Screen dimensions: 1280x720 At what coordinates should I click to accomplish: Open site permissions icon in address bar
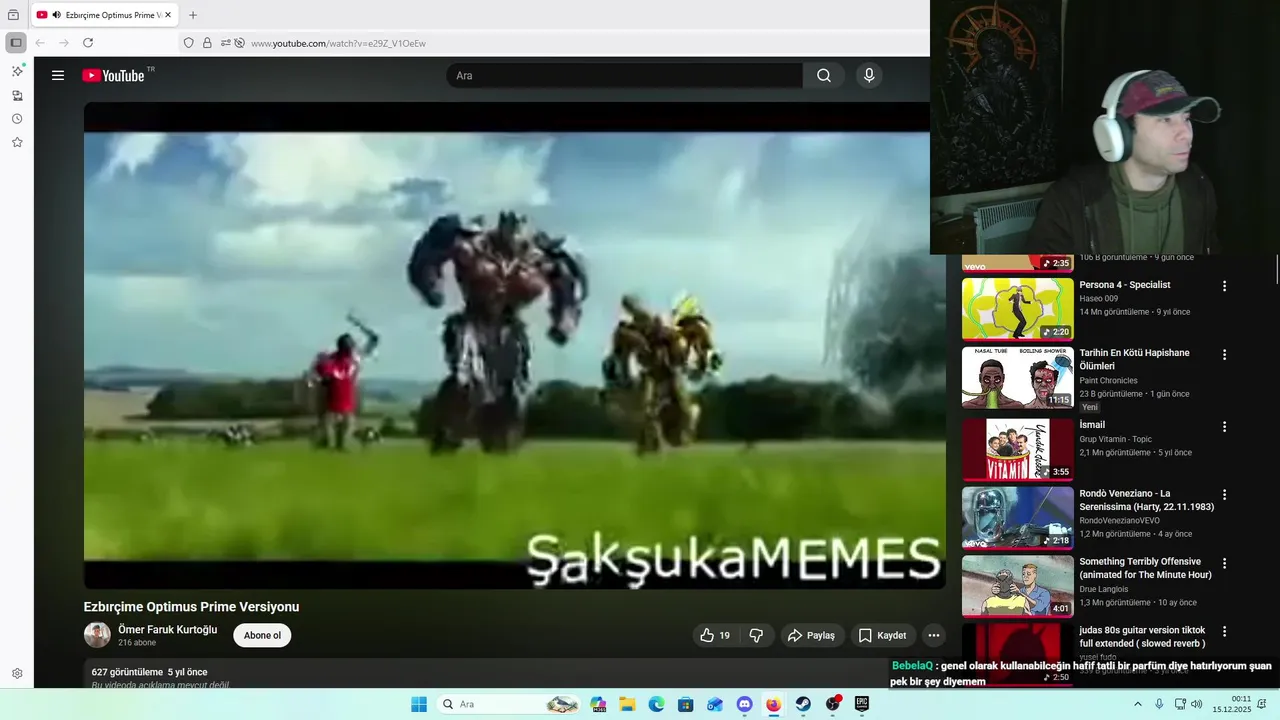(225, 43)
